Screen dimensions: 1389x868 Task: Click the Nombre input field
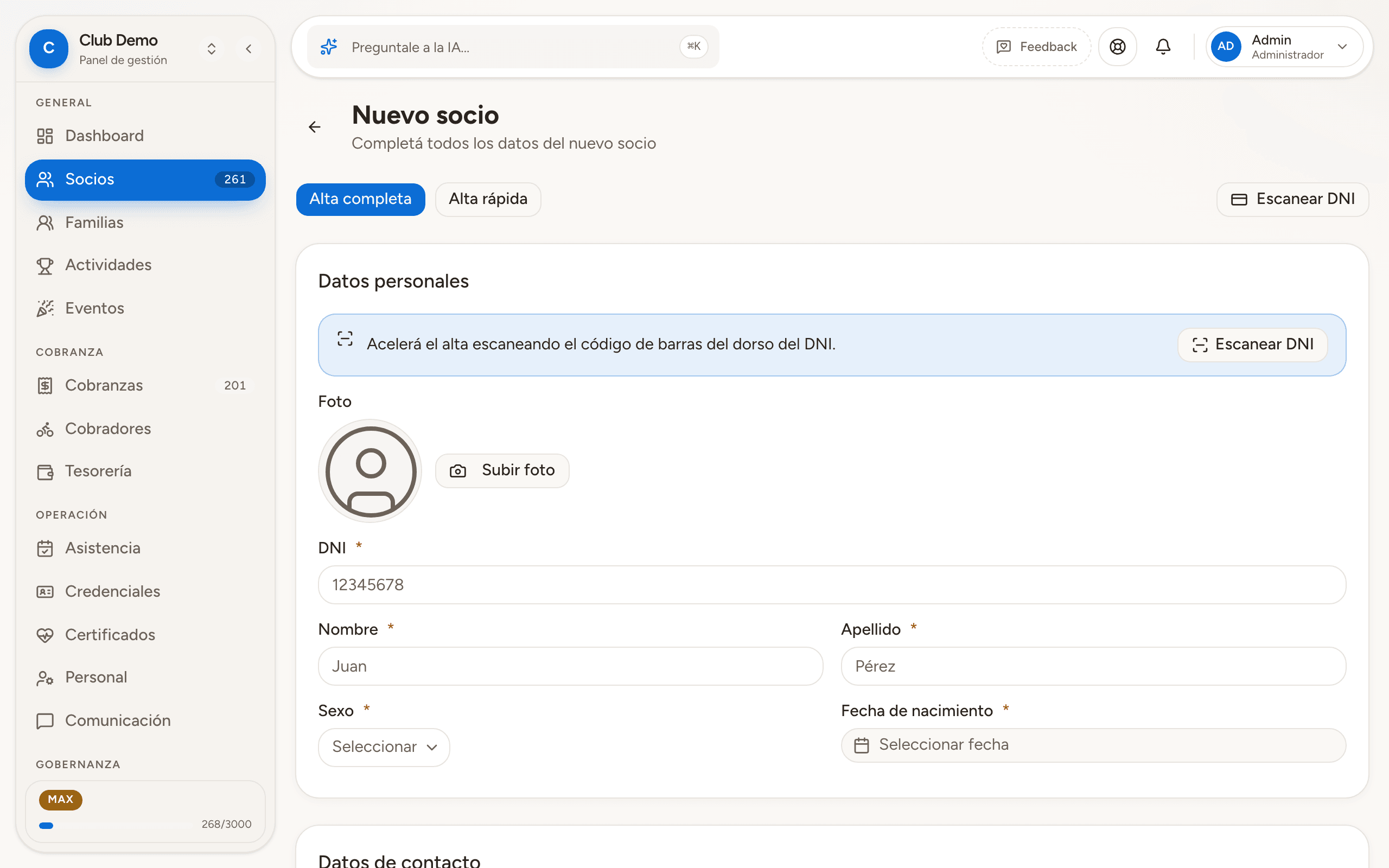(571, 666)
